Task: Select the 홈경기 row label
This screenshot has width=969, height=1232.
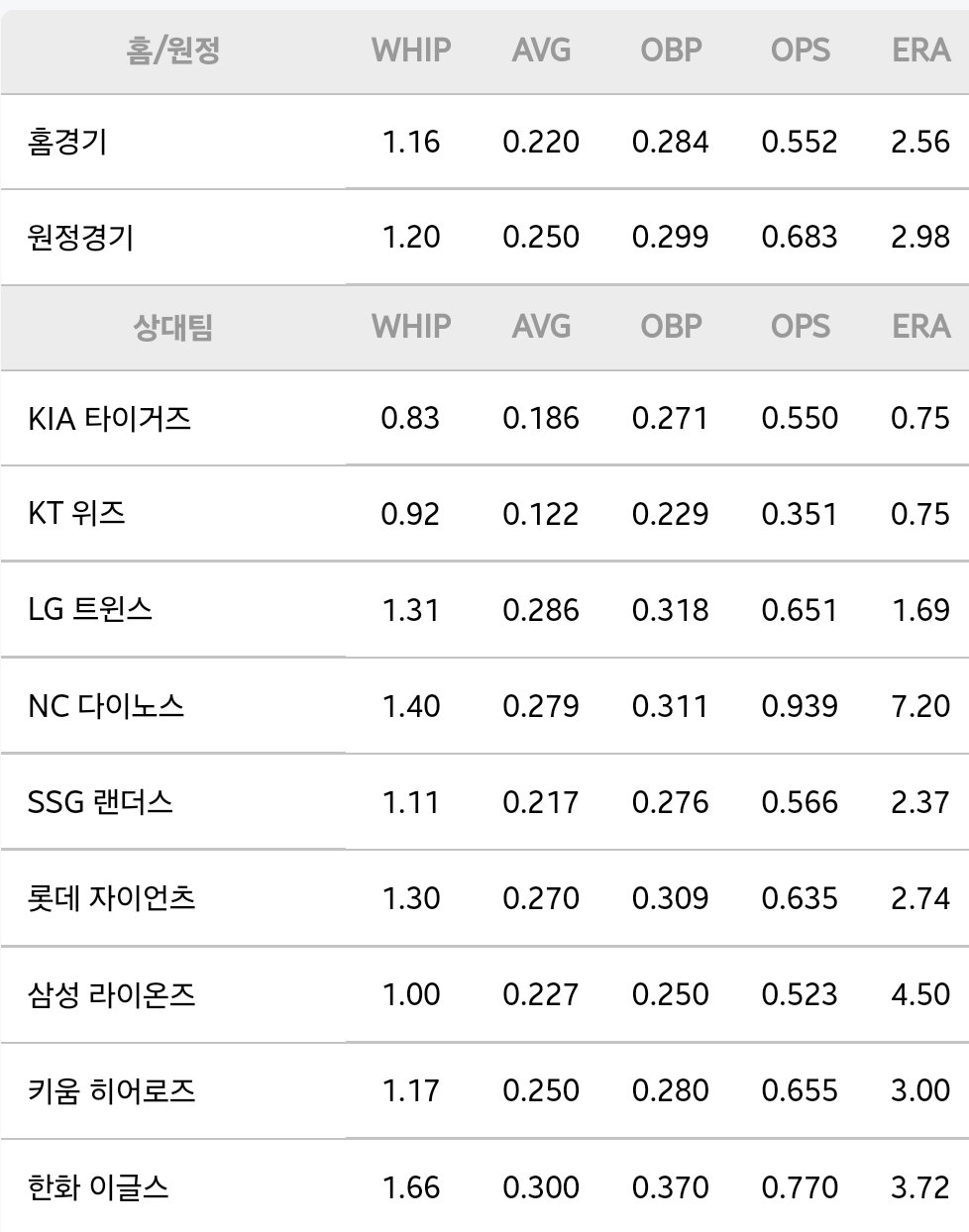Action: point(67,142)
